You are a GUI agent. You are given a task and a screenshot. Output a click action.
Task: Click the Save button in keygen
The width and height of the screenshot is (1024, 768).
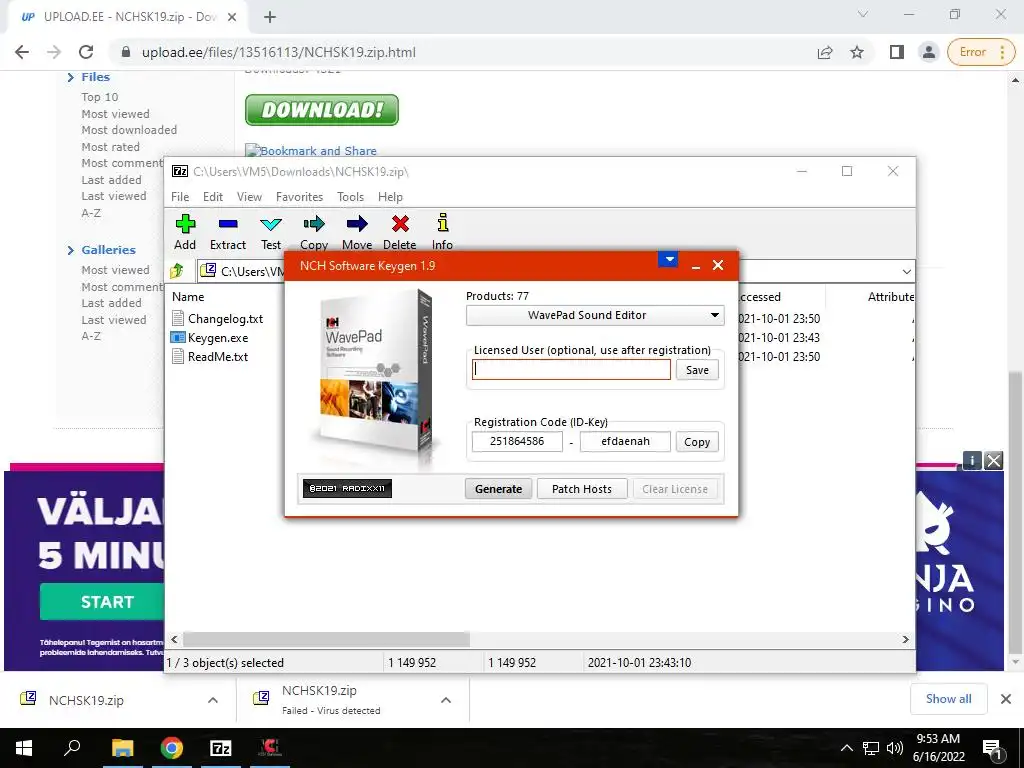coord(697,370)
